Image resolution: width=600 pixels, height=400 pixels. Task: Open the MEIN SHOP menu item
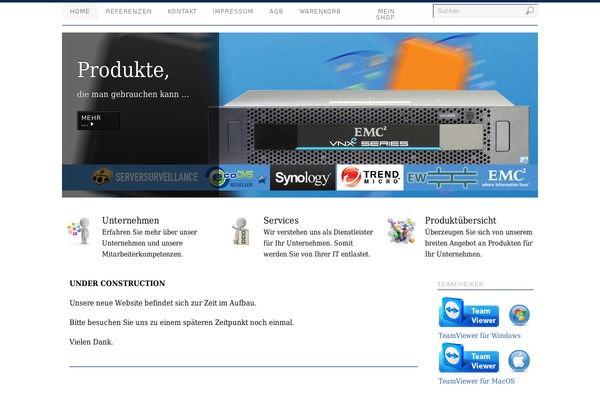tap(385, 15)
